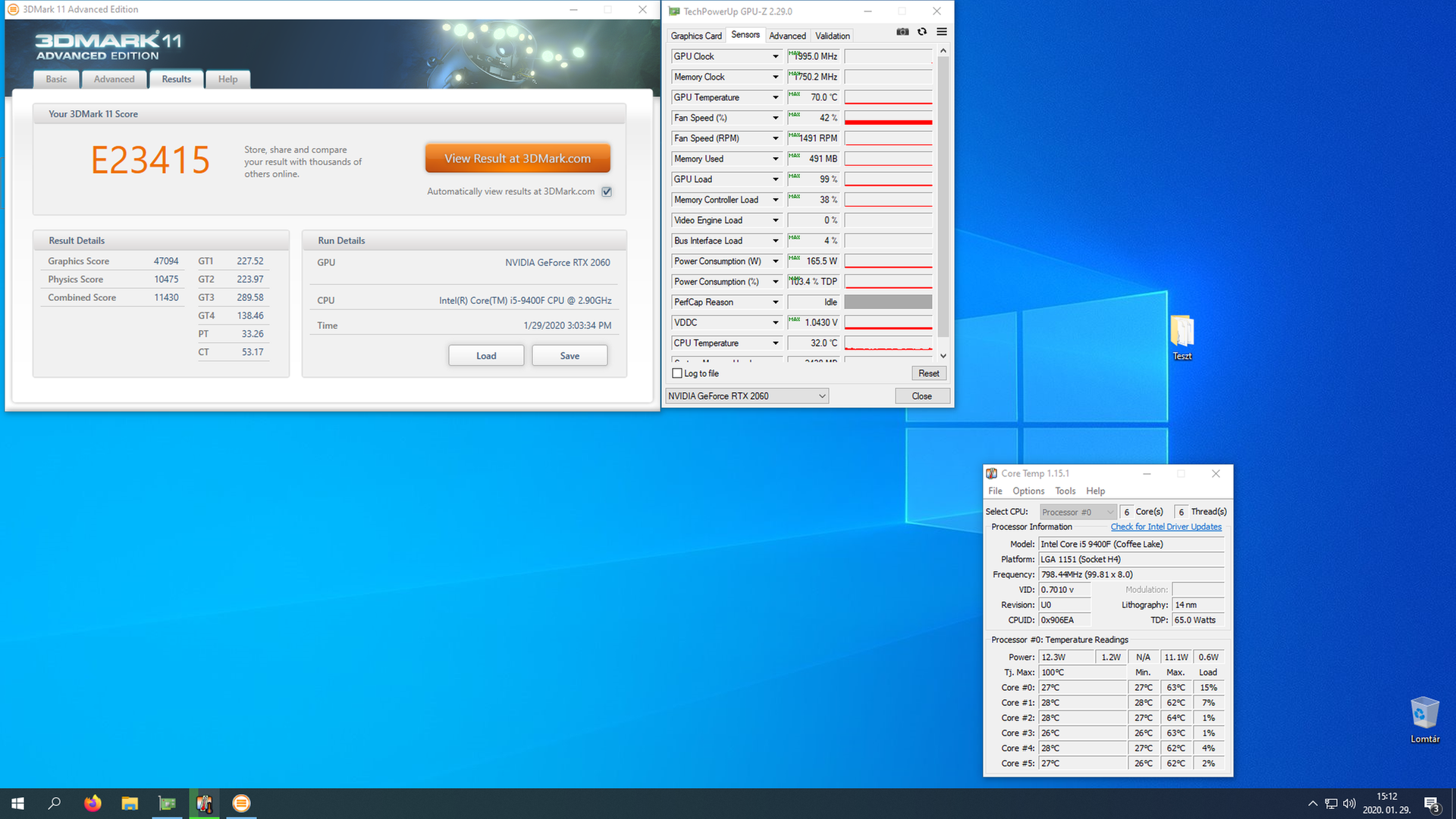
Task: Click the Graphics Score value 47094
Action: tap(166, 261)
